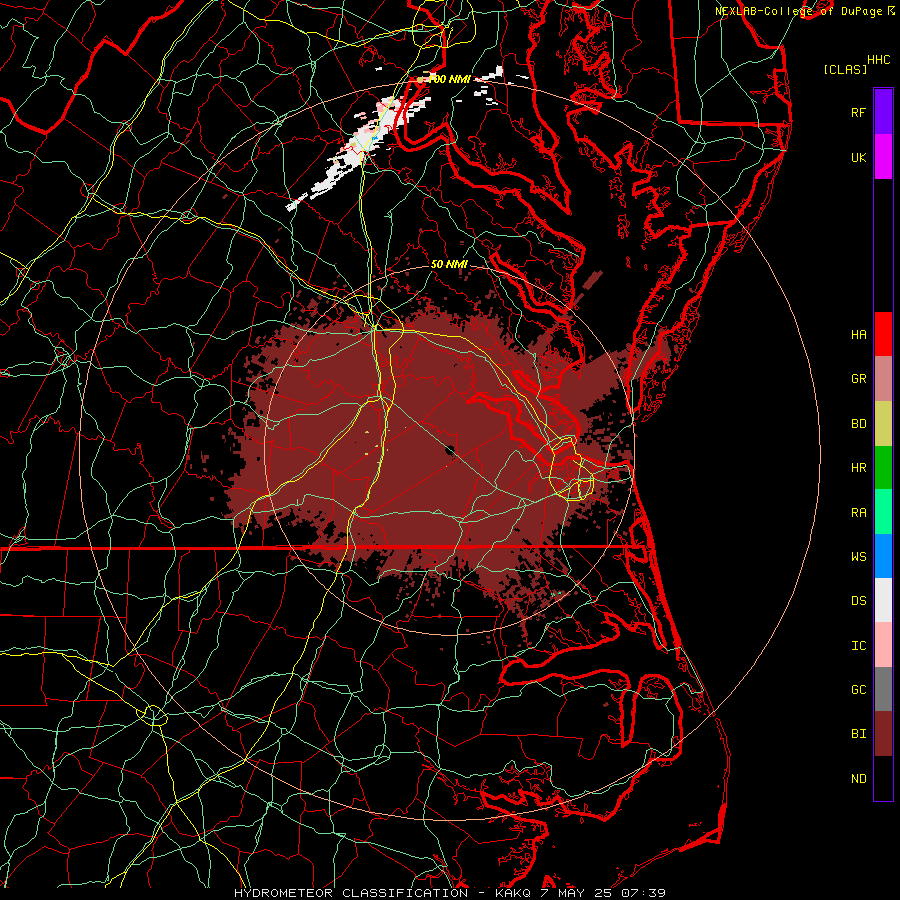This screenshot has height=900, width=900.
Task: Click the gray GC legend color swatch
Action: point(883,689)
